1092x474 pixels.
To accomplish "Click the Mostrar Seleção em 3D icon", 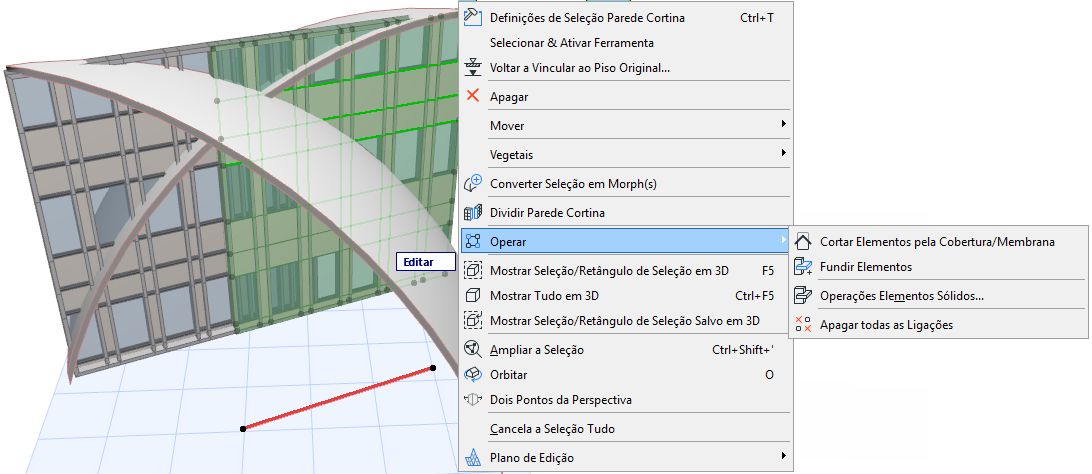I will click(x=473, y=270).
